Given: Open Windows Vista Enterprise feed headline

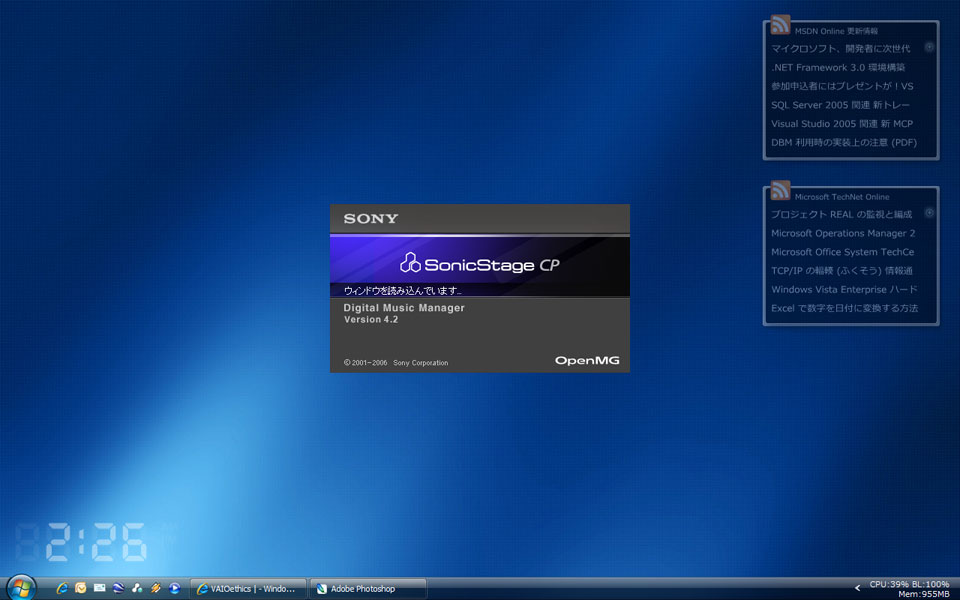Looking at the screenshot, I should click(x=844, y=289).
